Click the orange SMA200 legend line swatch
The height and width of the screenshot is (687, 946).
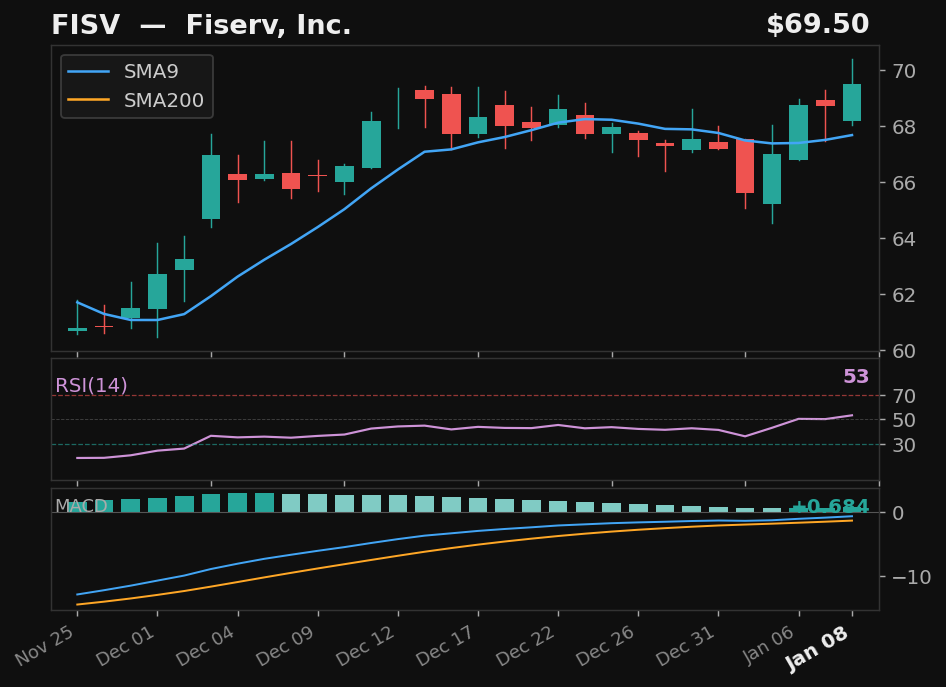click(x=88, y=100)
